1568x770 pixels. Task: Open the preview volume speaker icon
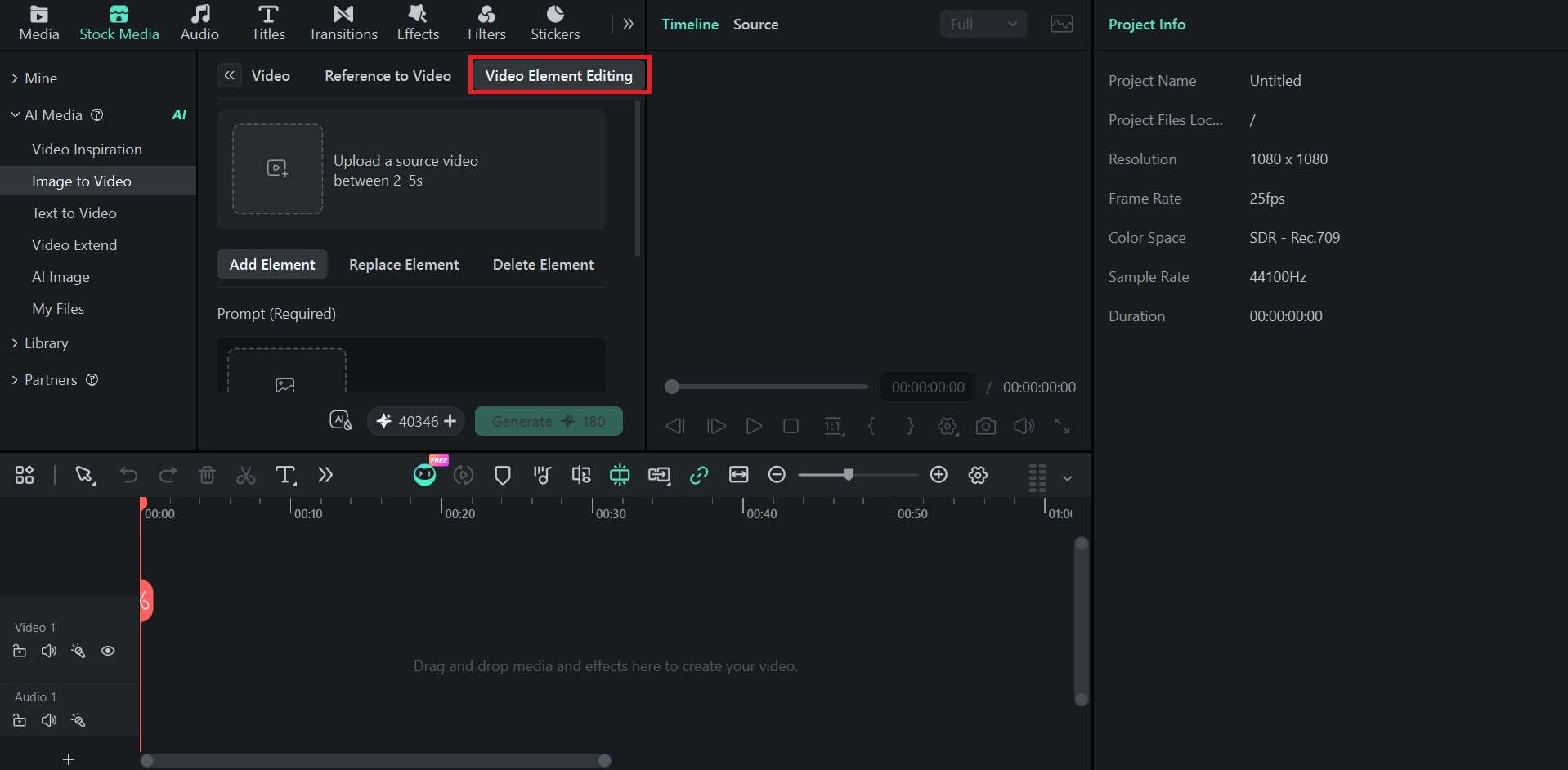click(x=1024, y=426)
